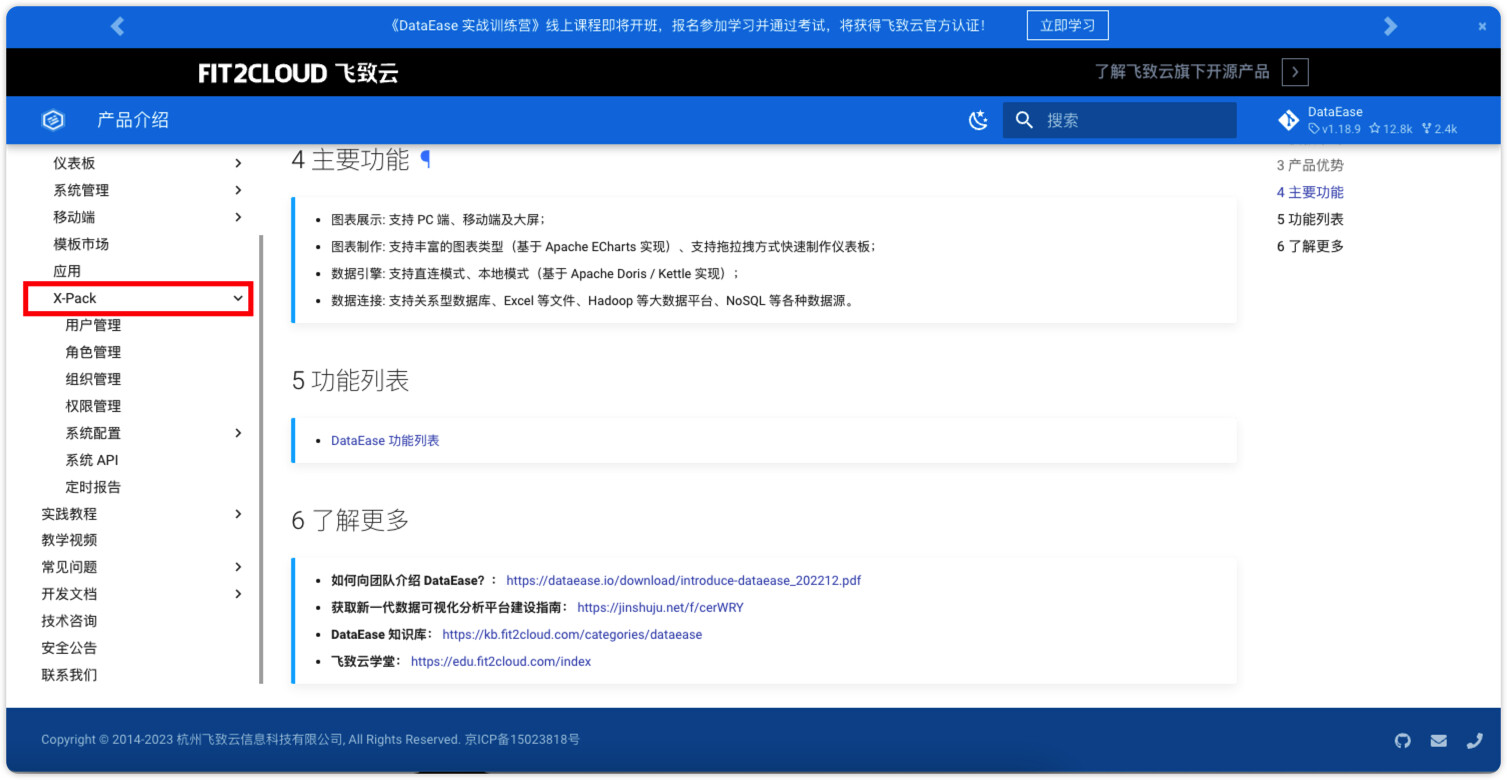Expand the 实践教程 section
Viewport: 1507px width, 780px height.
(x=238, y=514)
